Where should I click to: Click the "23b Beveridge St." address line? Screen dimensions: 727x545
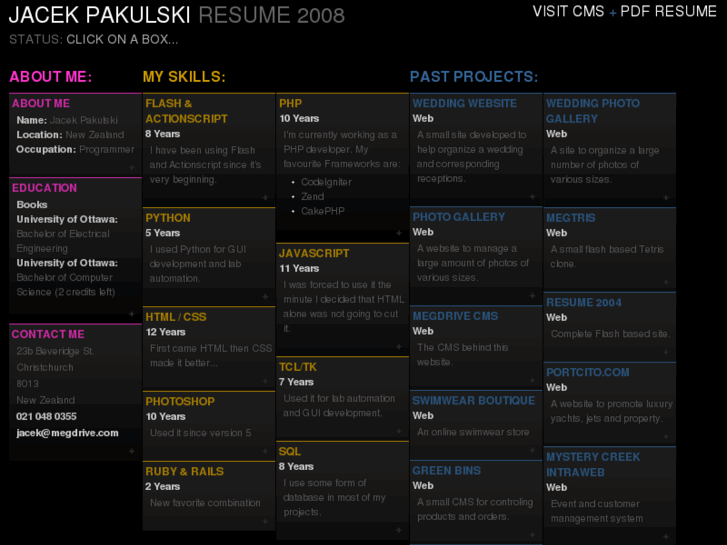[x=55, y=351]
